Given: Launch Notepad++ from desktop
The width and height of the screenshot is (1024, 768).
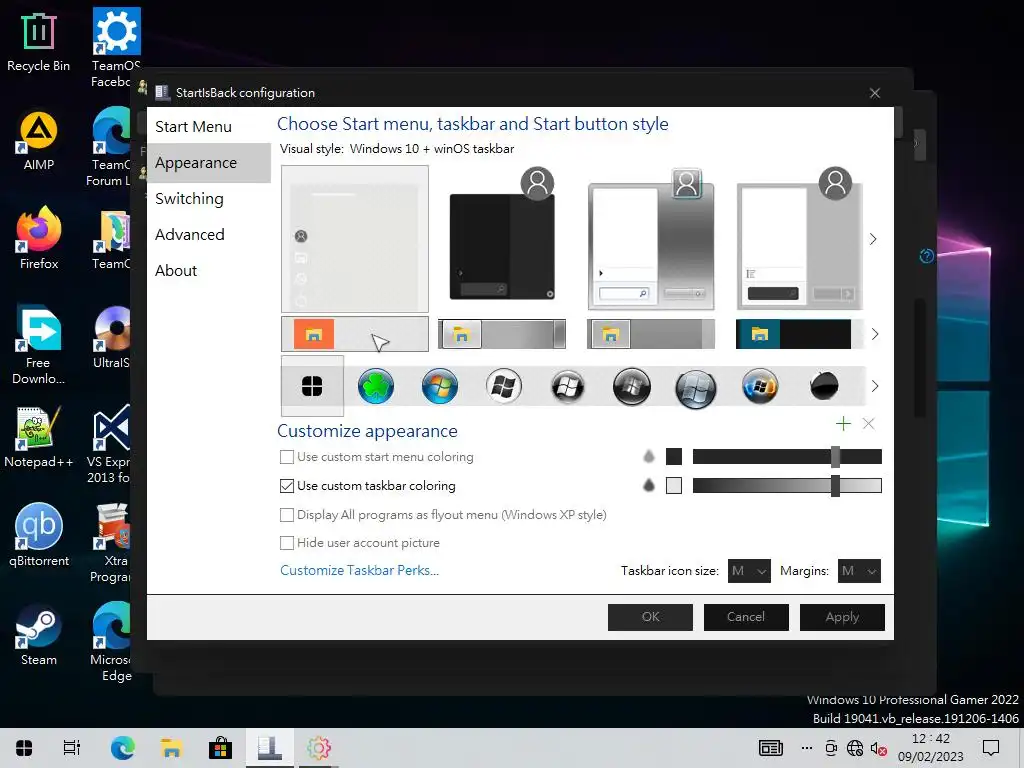Looking at the screenshot, I should pyautogui.click(x=38, y=438).
